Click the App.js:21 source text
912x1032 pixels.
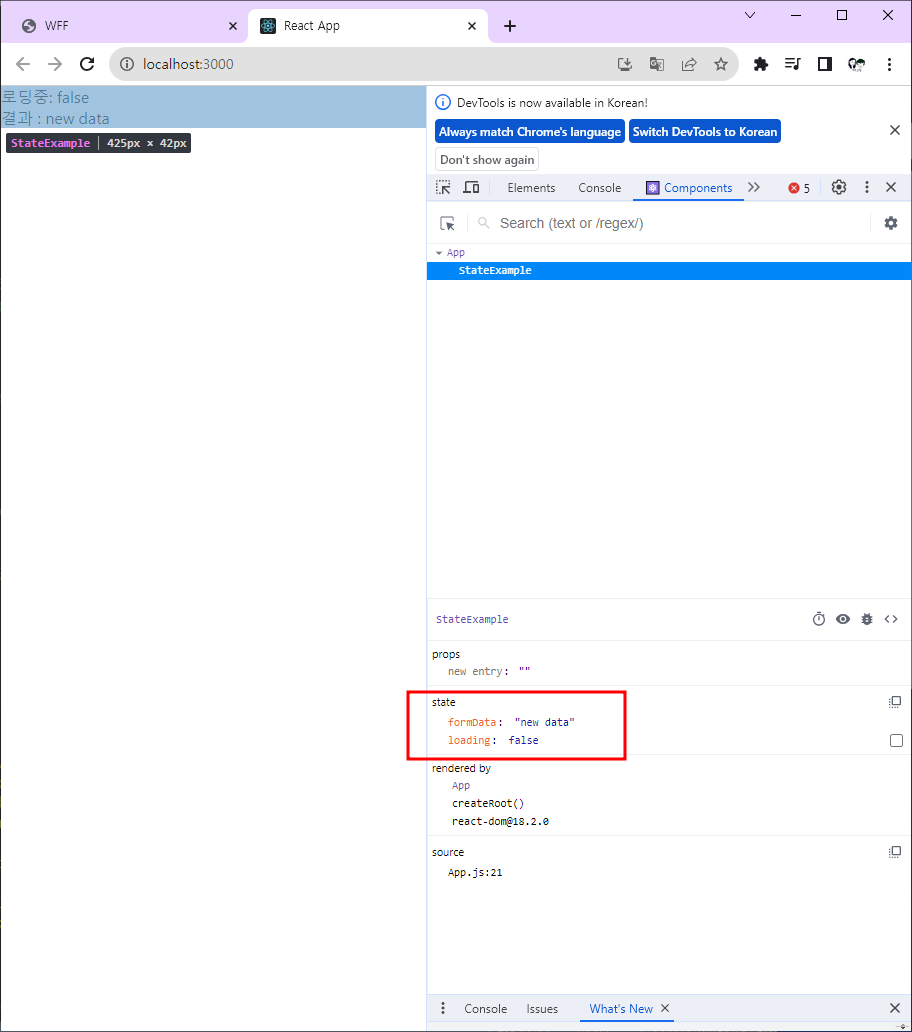click(x=475, y=873)
